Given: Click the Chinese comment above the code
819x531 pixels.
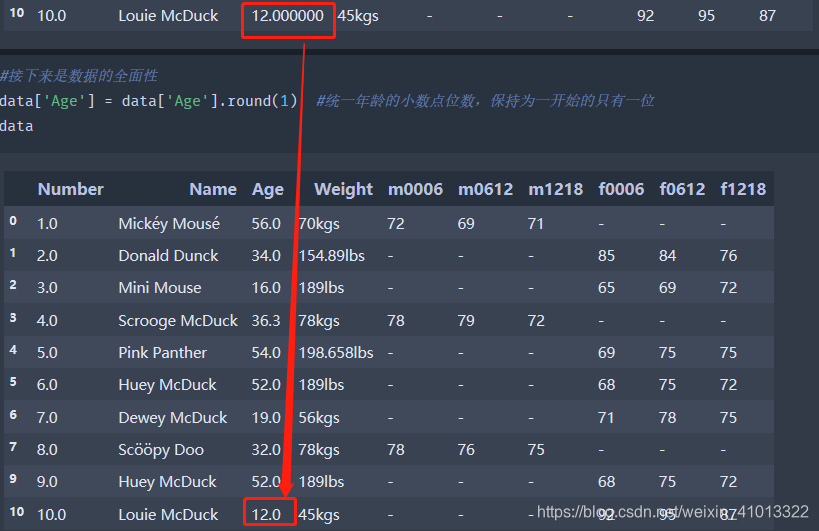Looking at the screenshot, I should 79,76.
